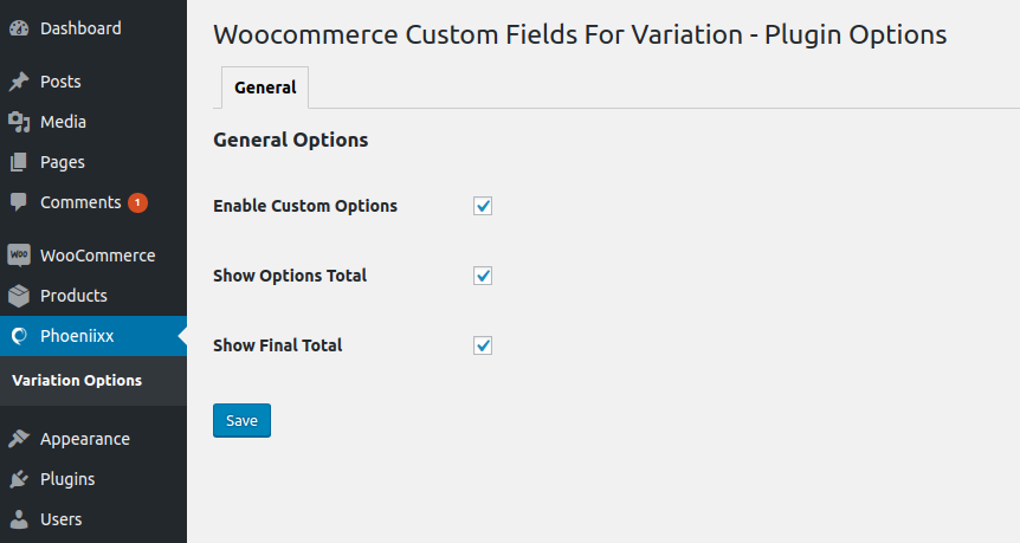Disable the Show Final Total checkbox
This screenshot has height=543, width=1020.
pos(483,346)
